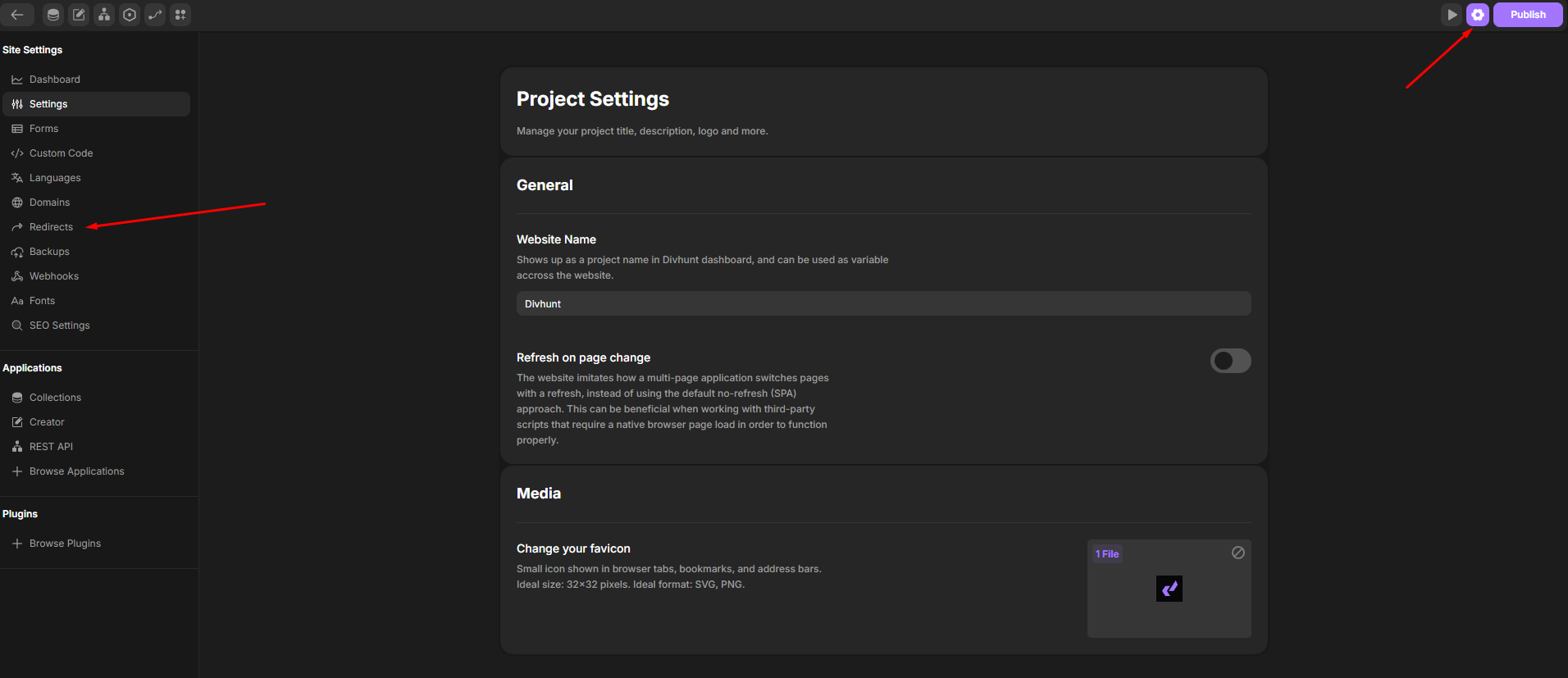Screen dimensions: 1568x678
Task: Publish the website
Action: coord(1527,15)
